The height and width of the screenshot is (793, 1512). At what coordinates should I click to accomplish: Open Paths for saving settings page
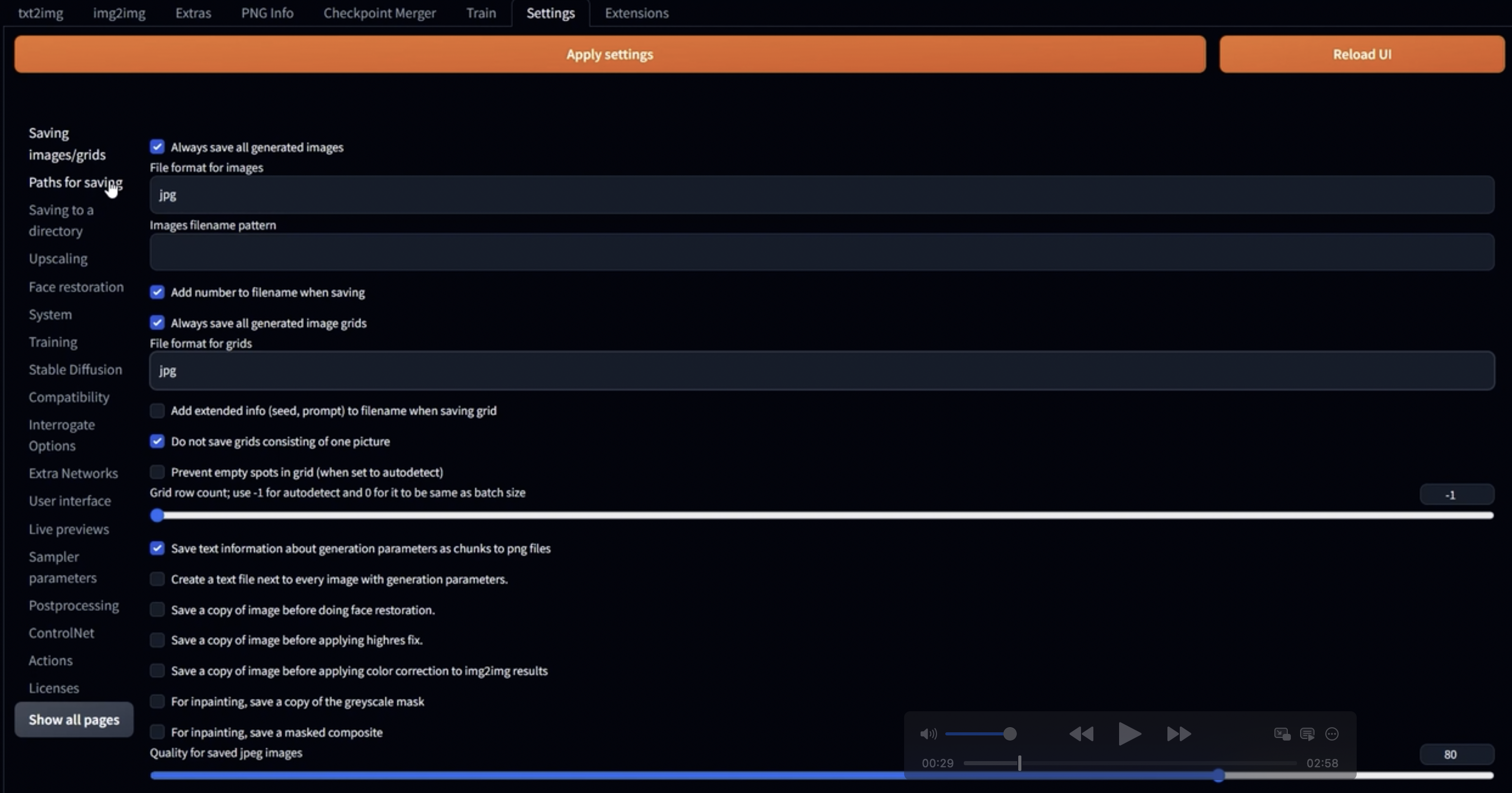tap(75, 183)
